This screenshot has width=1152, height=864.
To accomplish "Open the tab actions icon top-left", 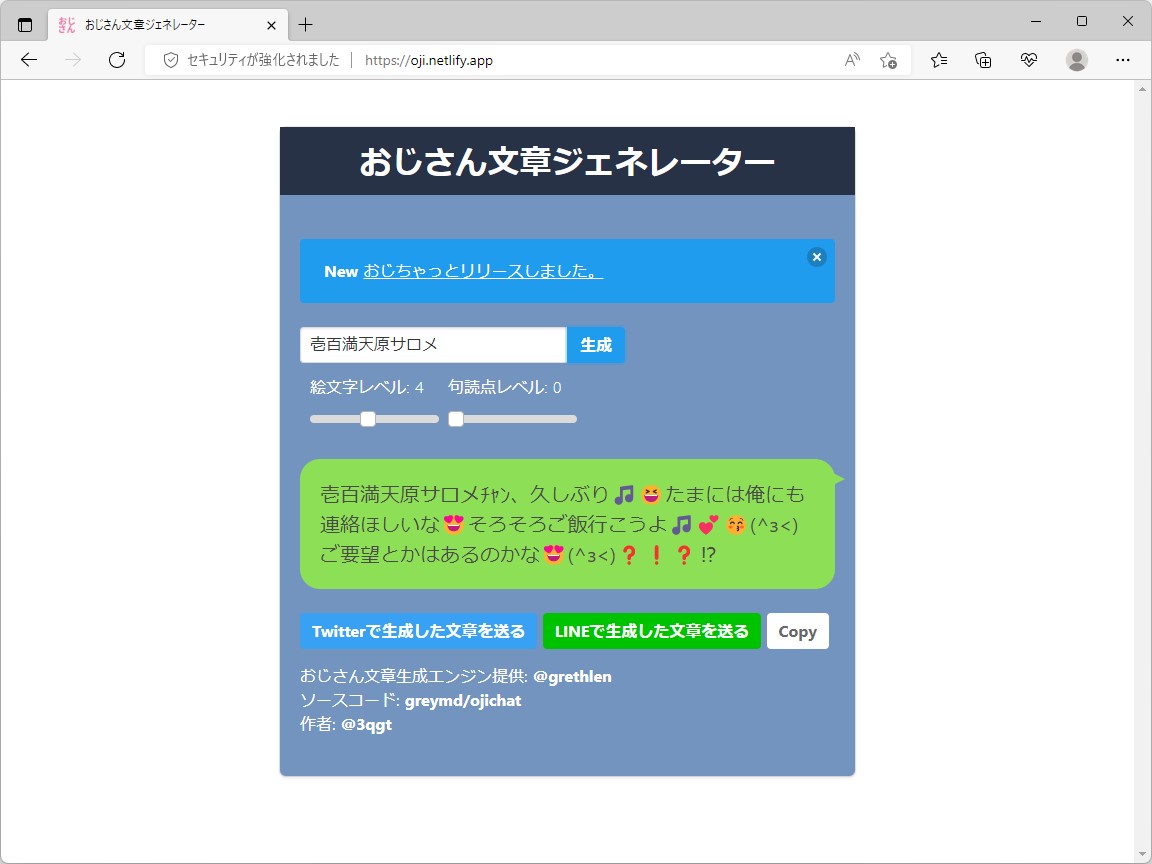I will (24, 23).
